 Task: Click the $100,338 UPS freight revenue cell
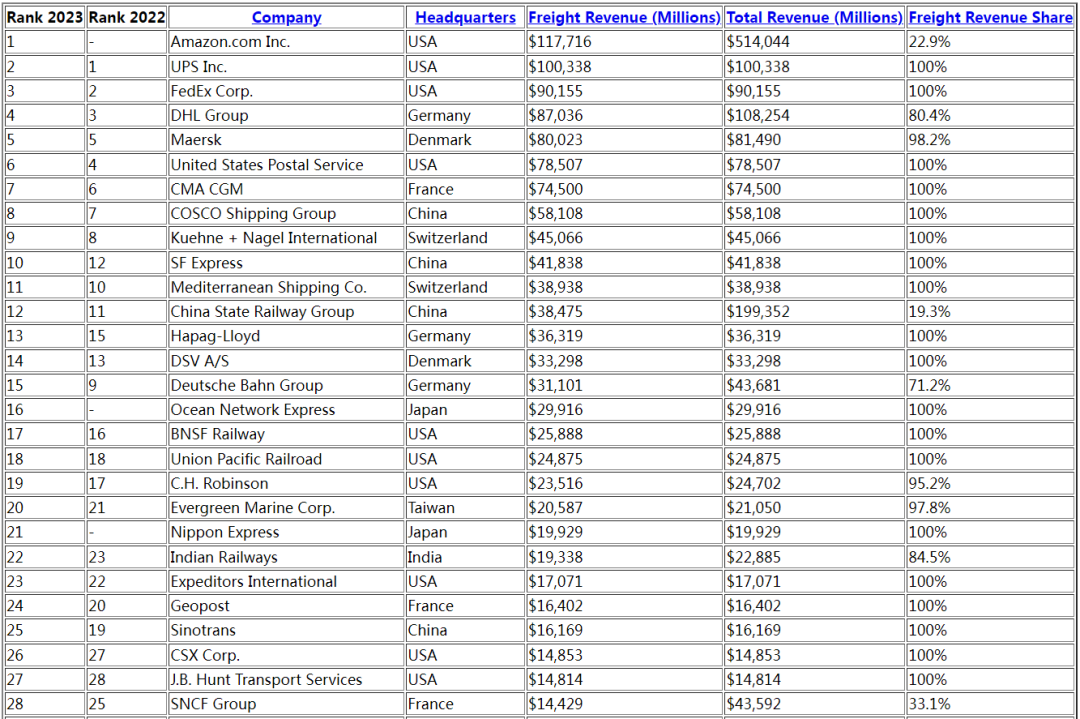pyautogui.click(x=624, y=67)
